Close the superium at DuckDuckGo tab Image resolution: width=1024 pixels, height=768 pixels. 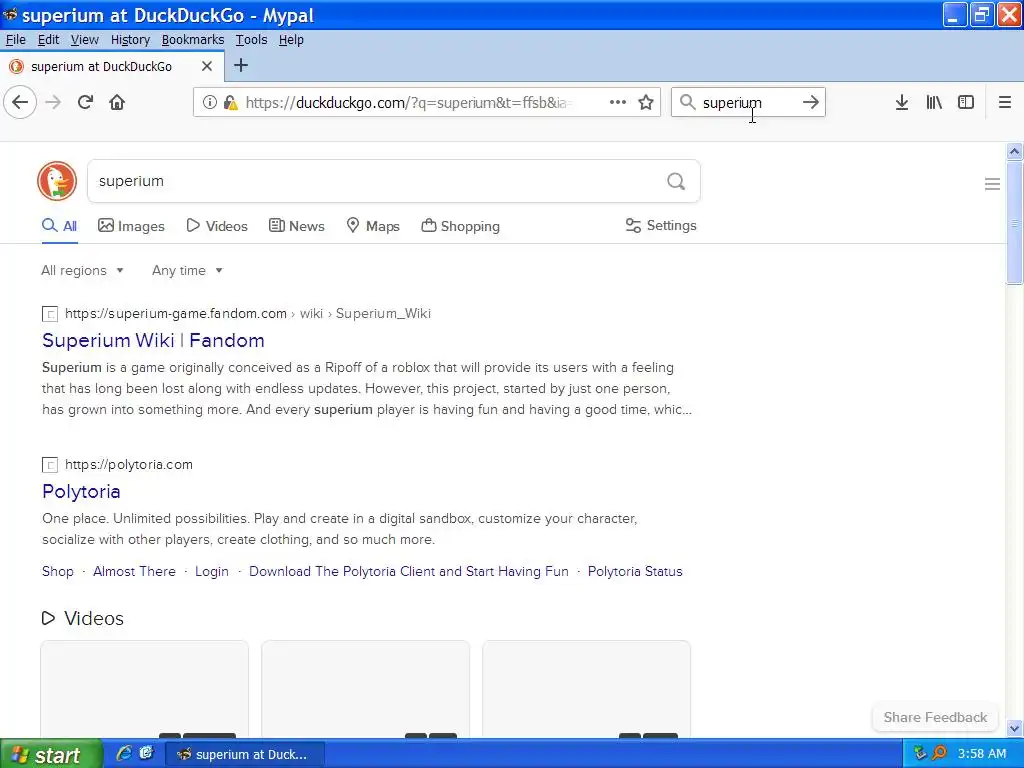206,66
